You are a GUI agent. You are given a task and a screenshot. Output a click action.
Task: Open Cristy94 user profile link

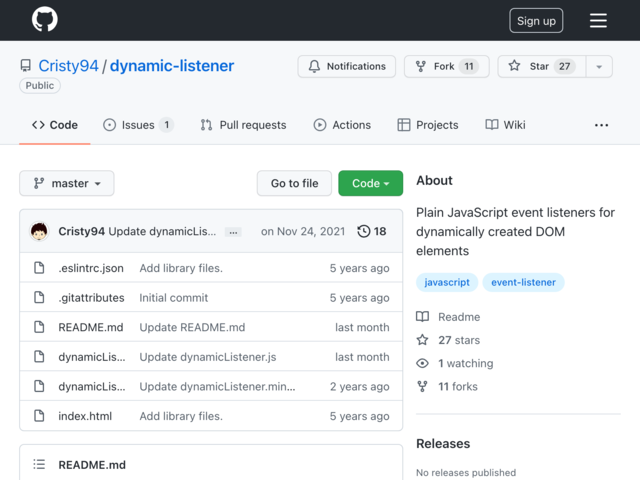click(68, 66)
